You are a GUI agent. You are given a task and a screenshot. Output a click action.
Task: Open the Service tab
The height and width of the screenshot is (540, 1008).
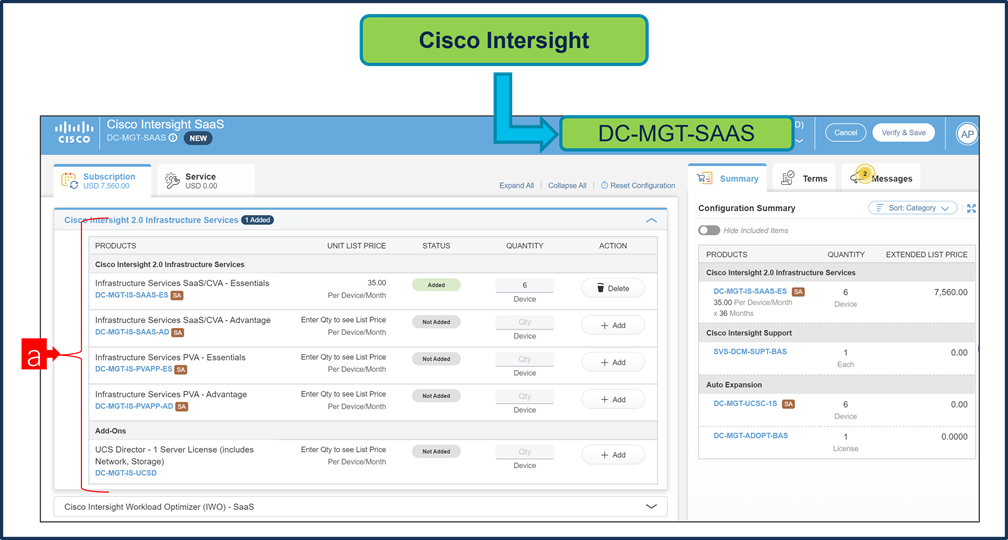coord(206,181)
